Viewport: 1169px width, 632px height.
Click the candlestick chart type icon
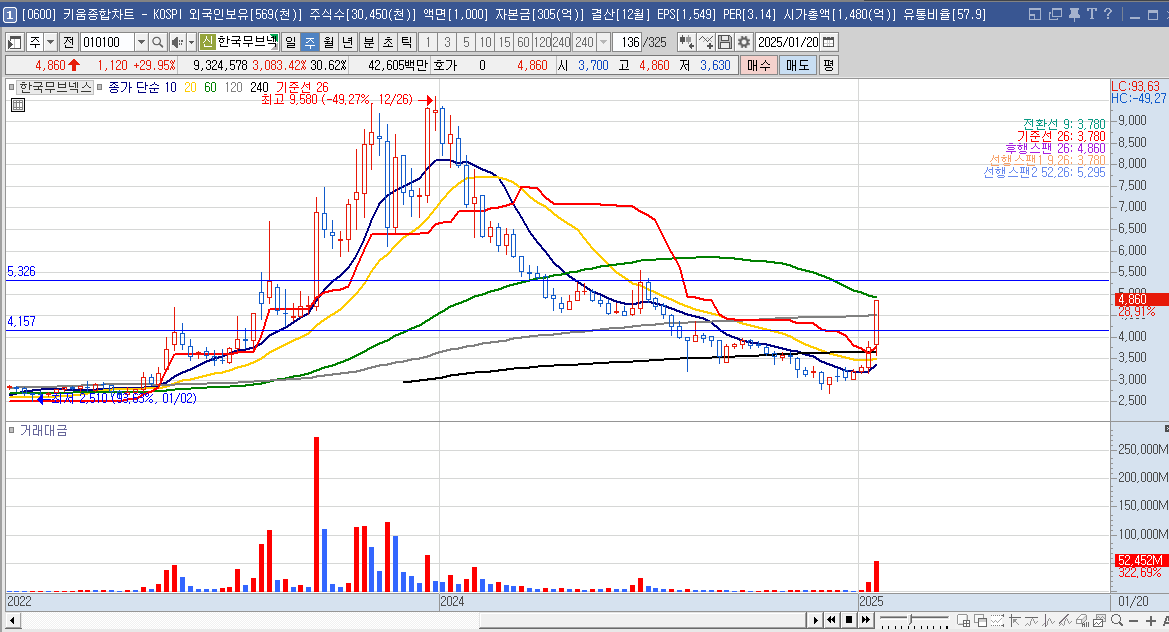point(686,42)
